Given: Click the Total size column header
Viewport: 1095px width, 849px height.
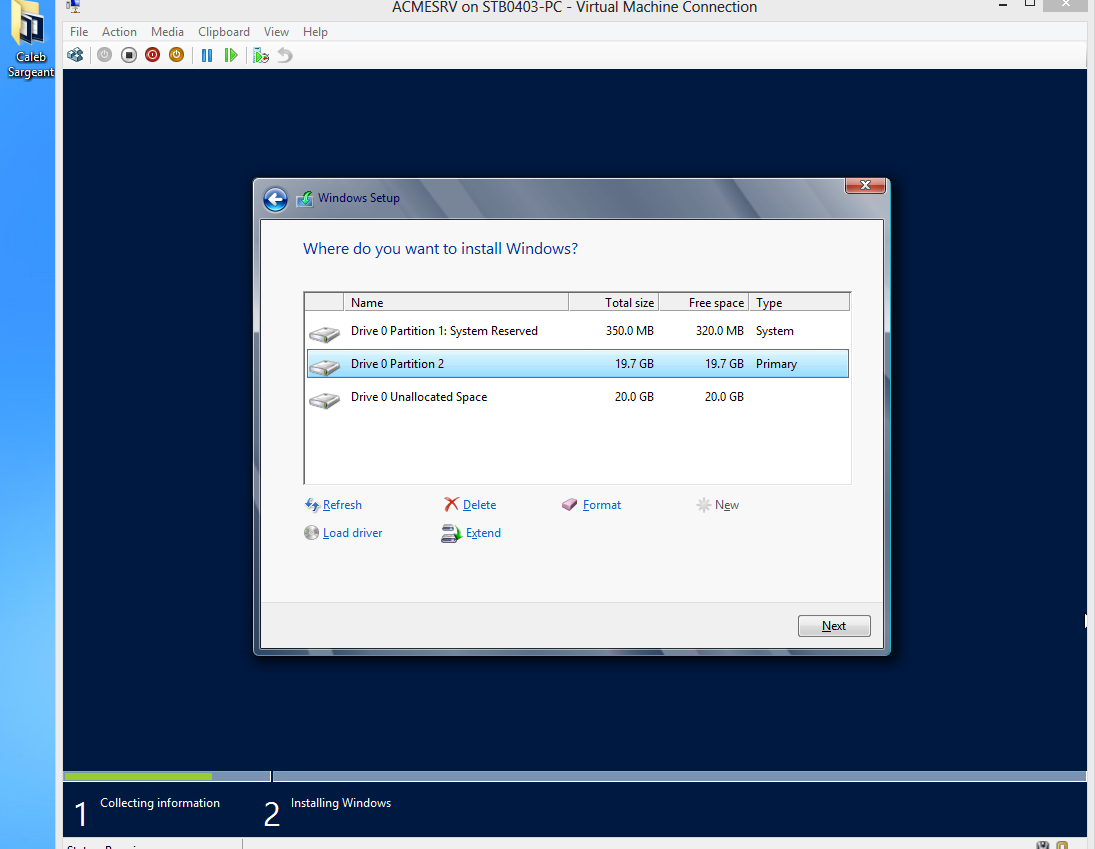Looking at the screenshot, I should 614,302.
